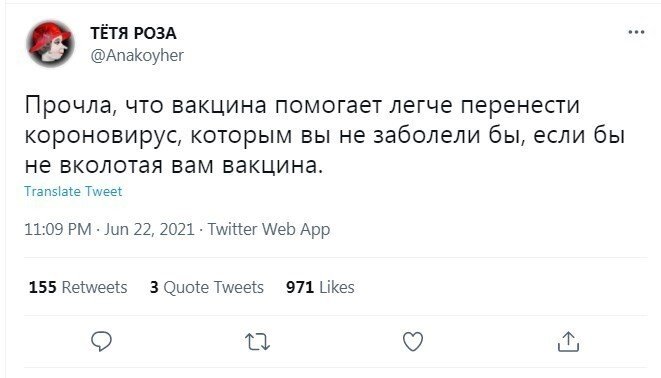
Task: Click the Likes label text
Action: click(337, 287)
